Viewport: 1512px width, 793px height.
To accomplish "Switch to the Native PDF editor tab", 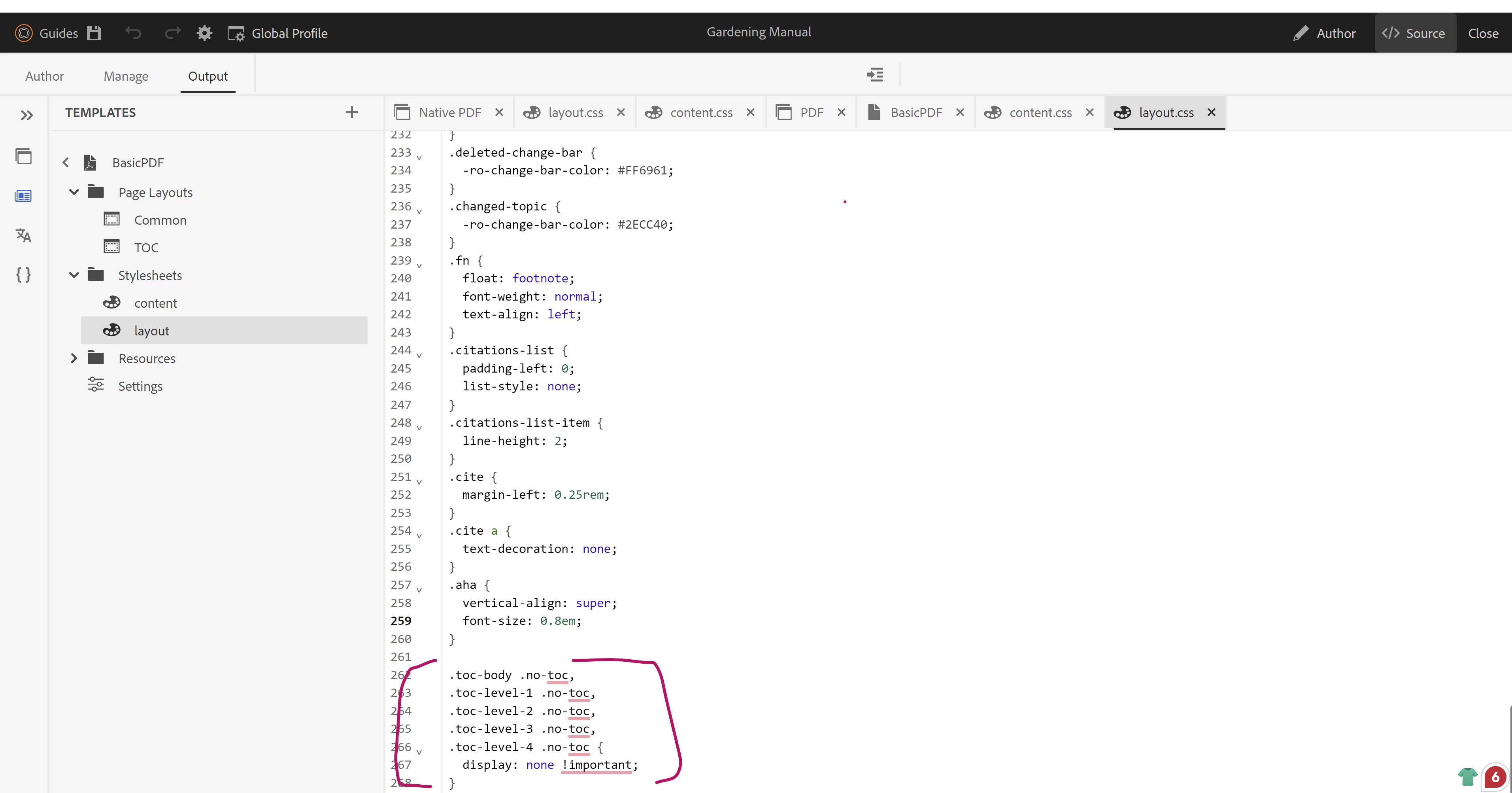I will coord(449,112).
